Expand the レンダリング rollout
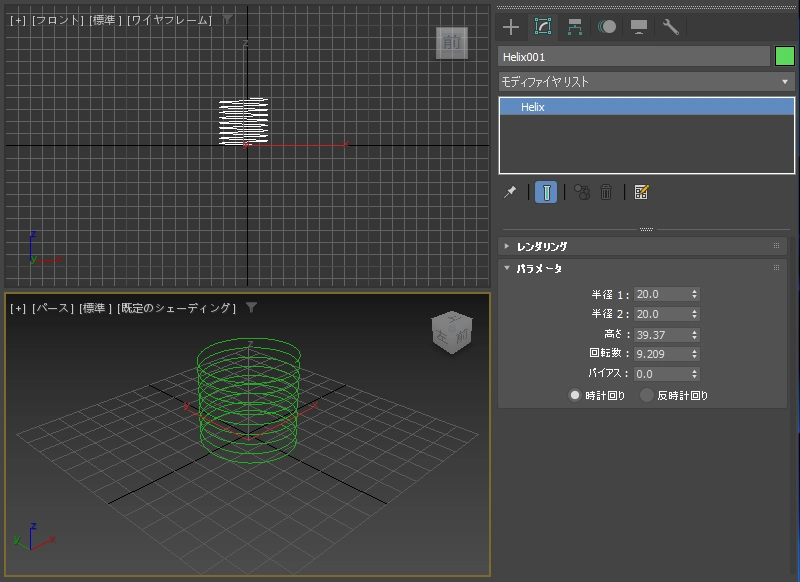This screenshot has width=800, height=582. pyautogui.click(x=642, y=246)
